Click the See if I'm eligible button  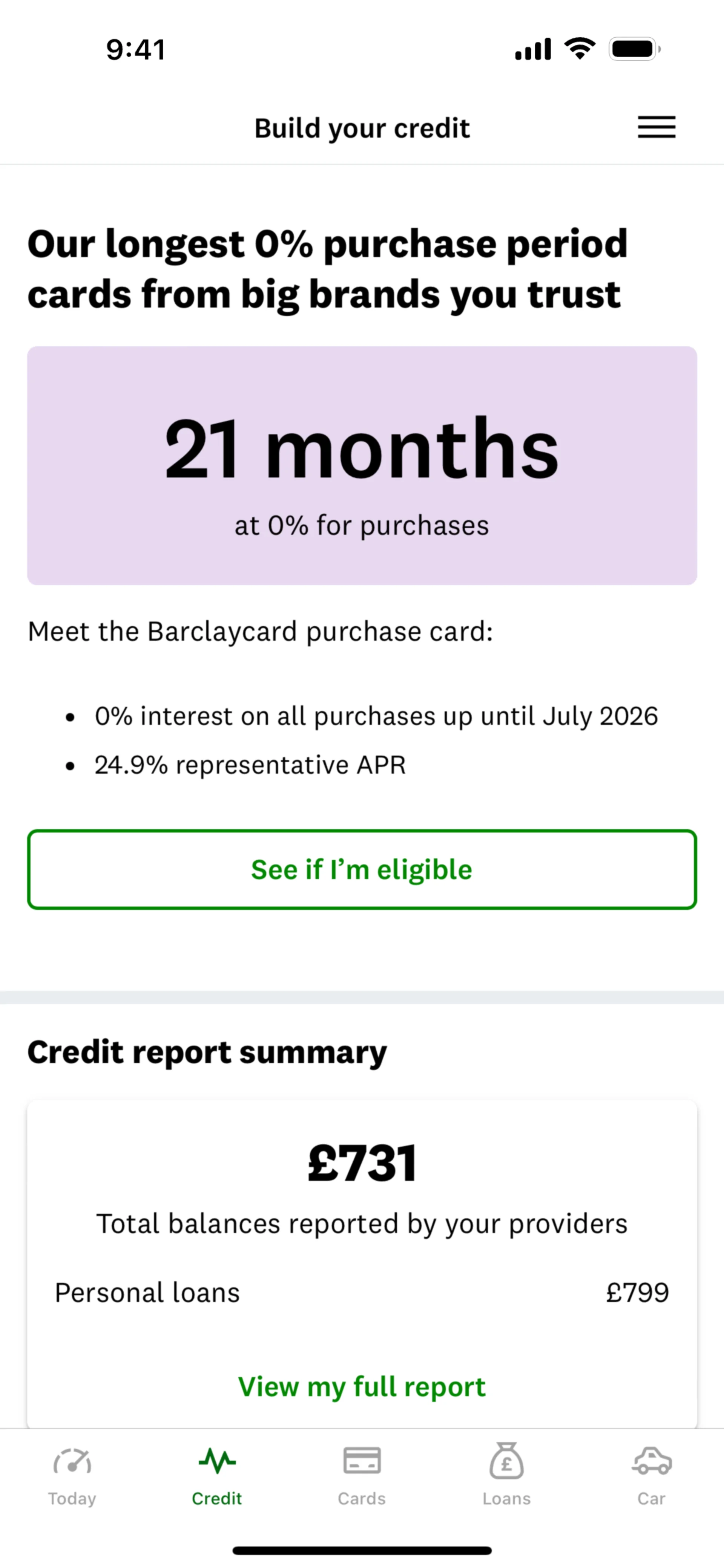[x=362, y=869]
